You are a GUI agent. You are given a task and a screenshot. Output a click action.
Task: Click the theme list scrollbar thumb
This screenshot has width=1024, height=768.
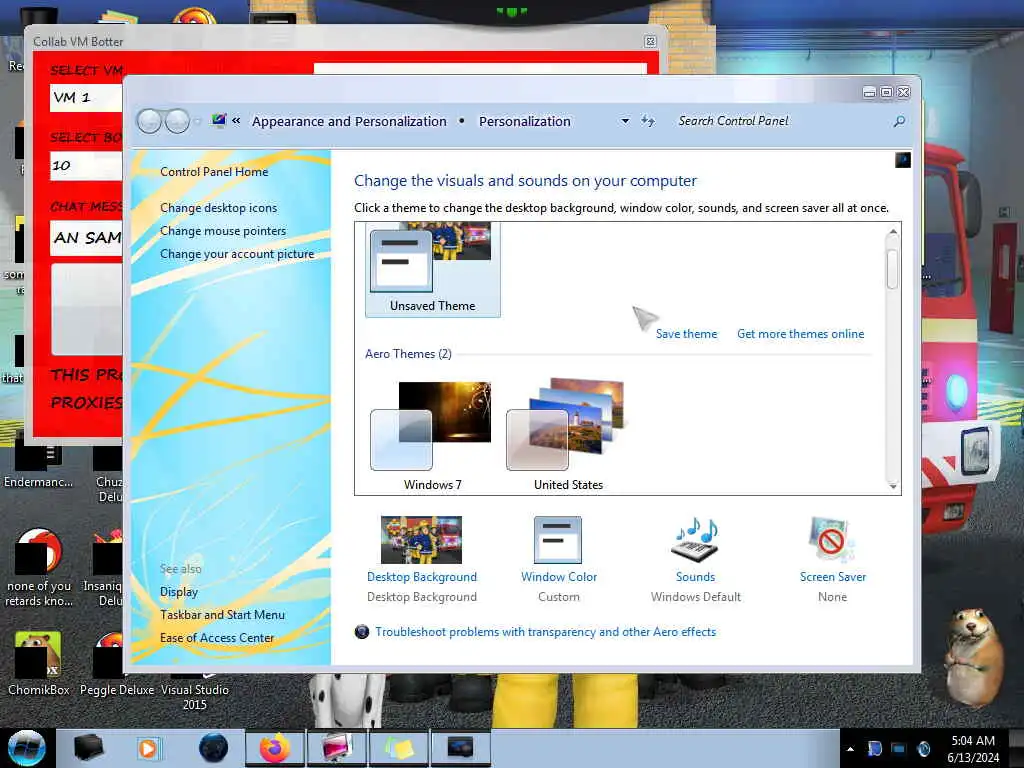[892, 269]
